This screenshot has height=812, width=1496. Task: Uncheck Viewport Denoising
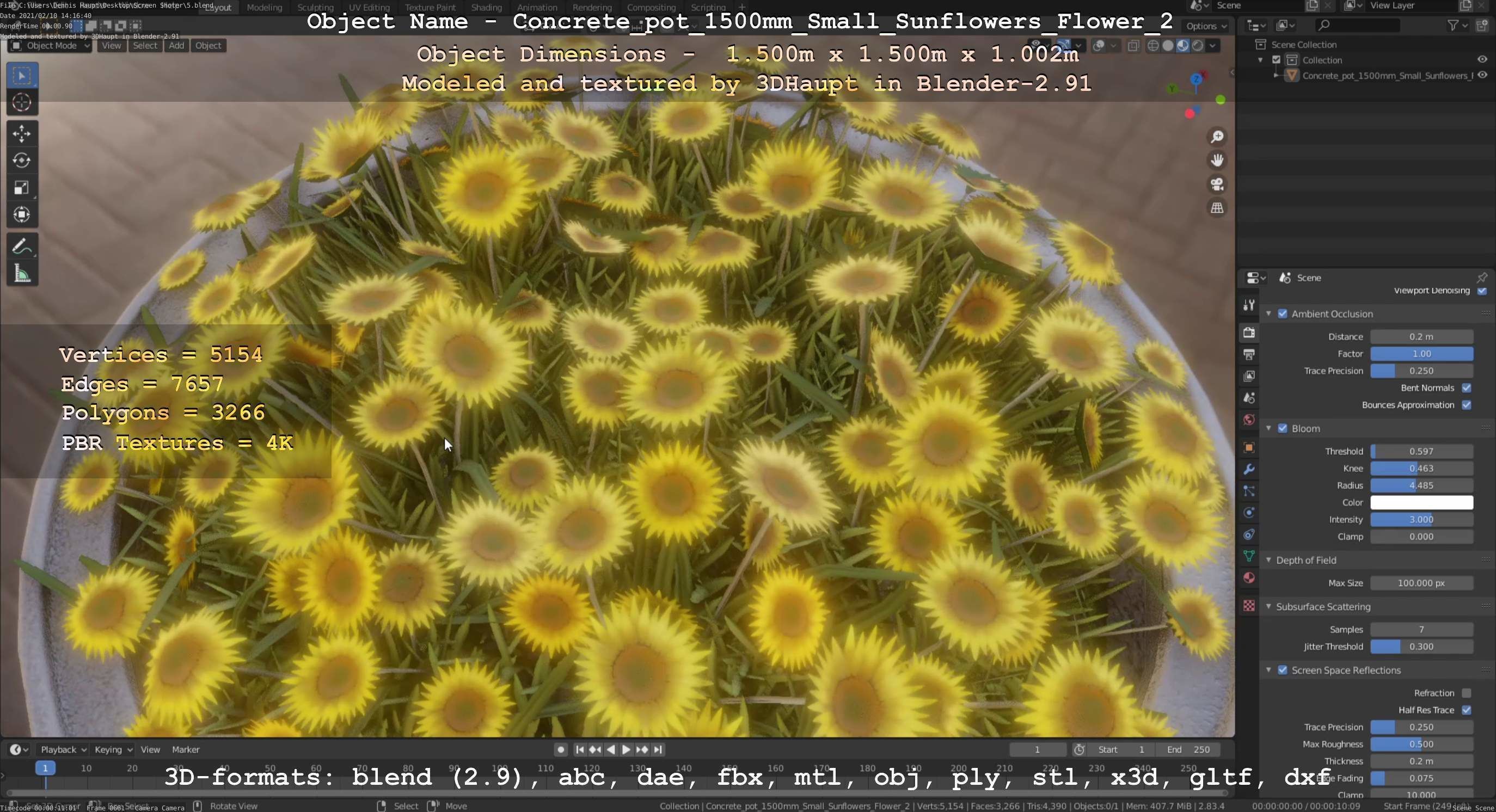tap(1482, 291)
